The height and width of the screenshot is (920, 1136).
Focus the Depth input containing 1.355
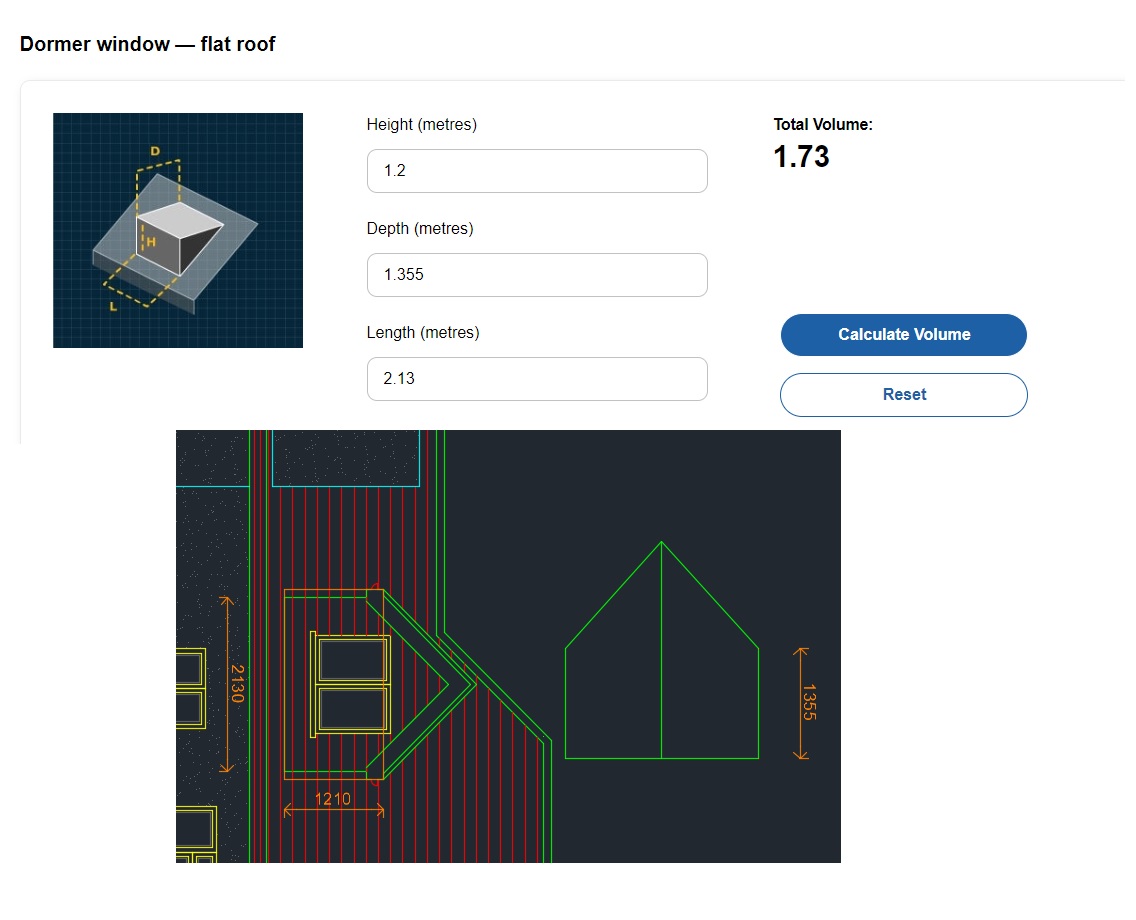tap(537, 275)
